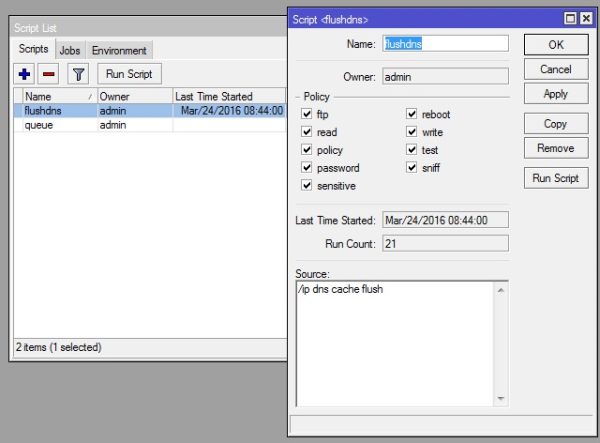Maximize the Script flushdns dialog
600x443 pixels.
tap(570, 18)
